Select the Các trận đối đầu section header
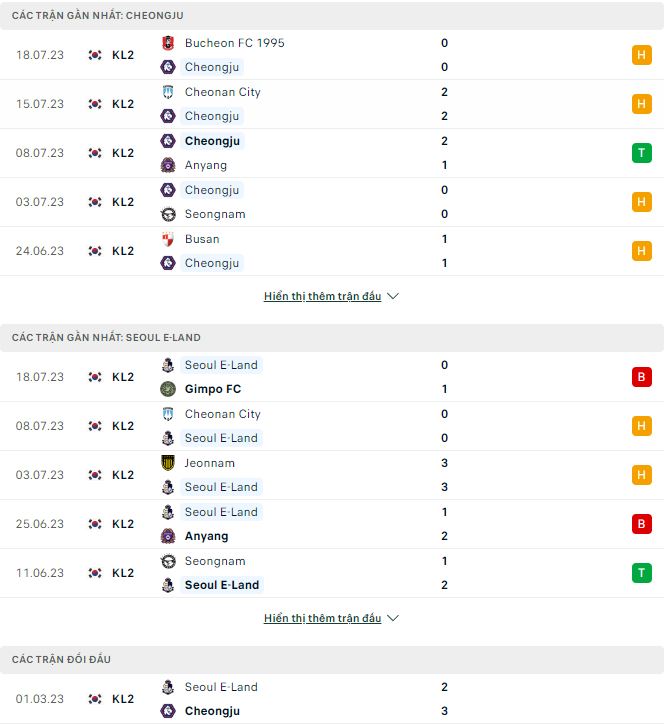Screen dimensions: 669x725 click(62, 660)
